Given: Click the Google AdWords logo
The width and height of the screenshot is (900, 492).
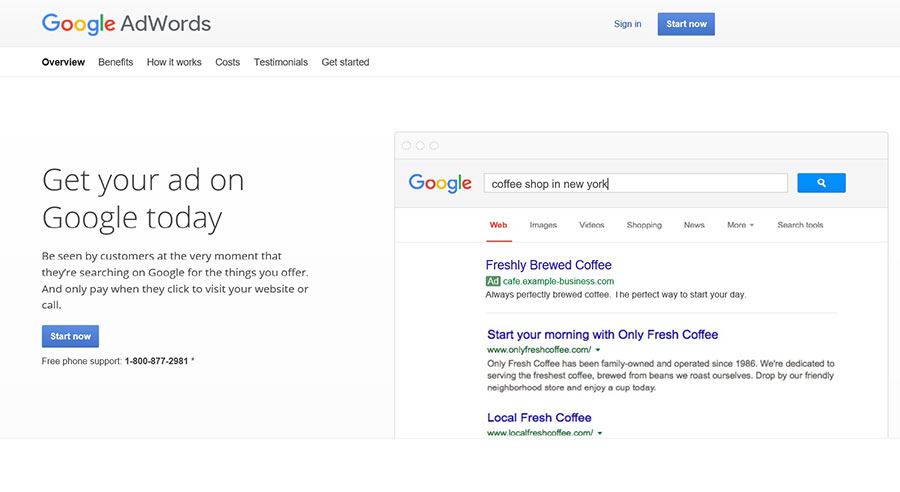Looking at the screenshot, I should [126, 24].
